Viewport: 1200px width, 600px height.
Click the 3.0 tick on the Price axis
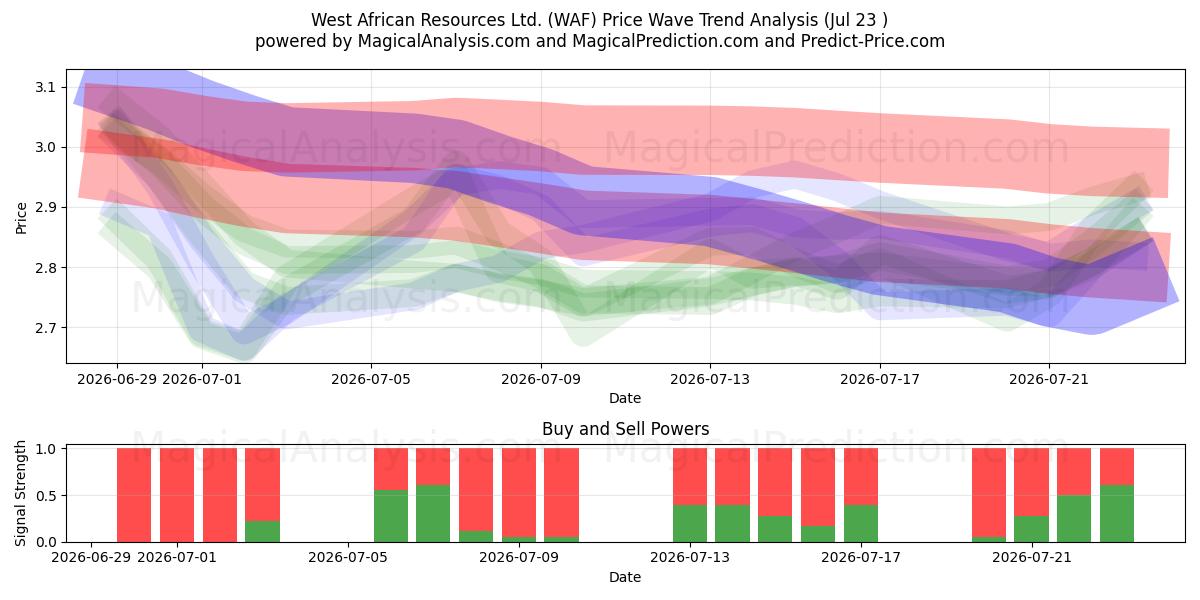click(43, 148)
